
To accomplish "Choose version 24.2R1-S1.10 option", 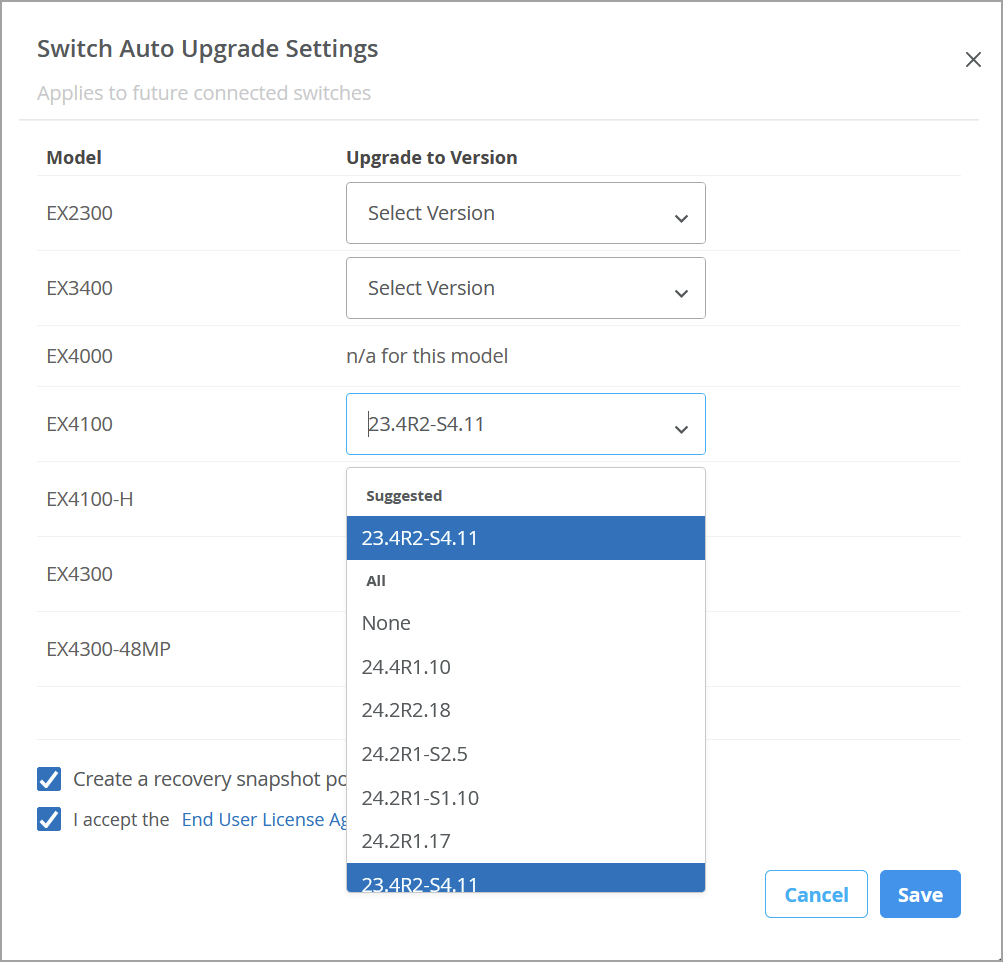I will (525, 798).
